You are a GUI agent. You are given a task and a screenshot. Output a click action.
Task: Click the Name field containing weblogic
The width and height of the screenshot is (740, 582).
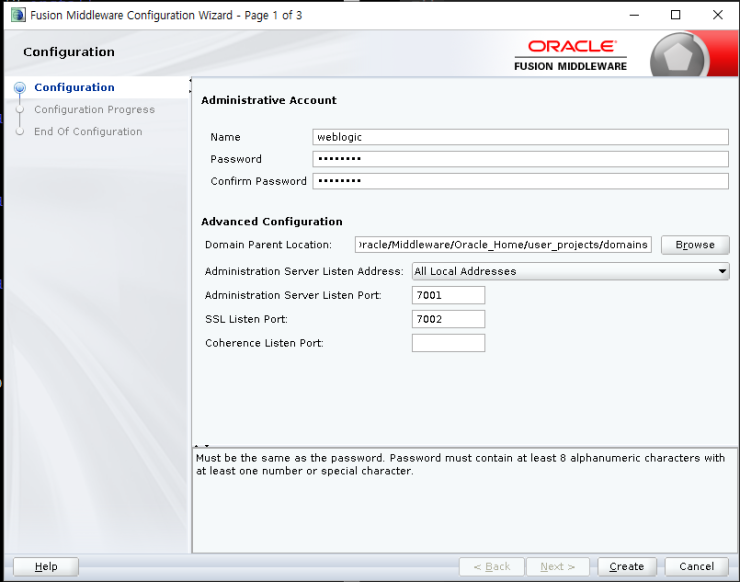click(521, 137)
